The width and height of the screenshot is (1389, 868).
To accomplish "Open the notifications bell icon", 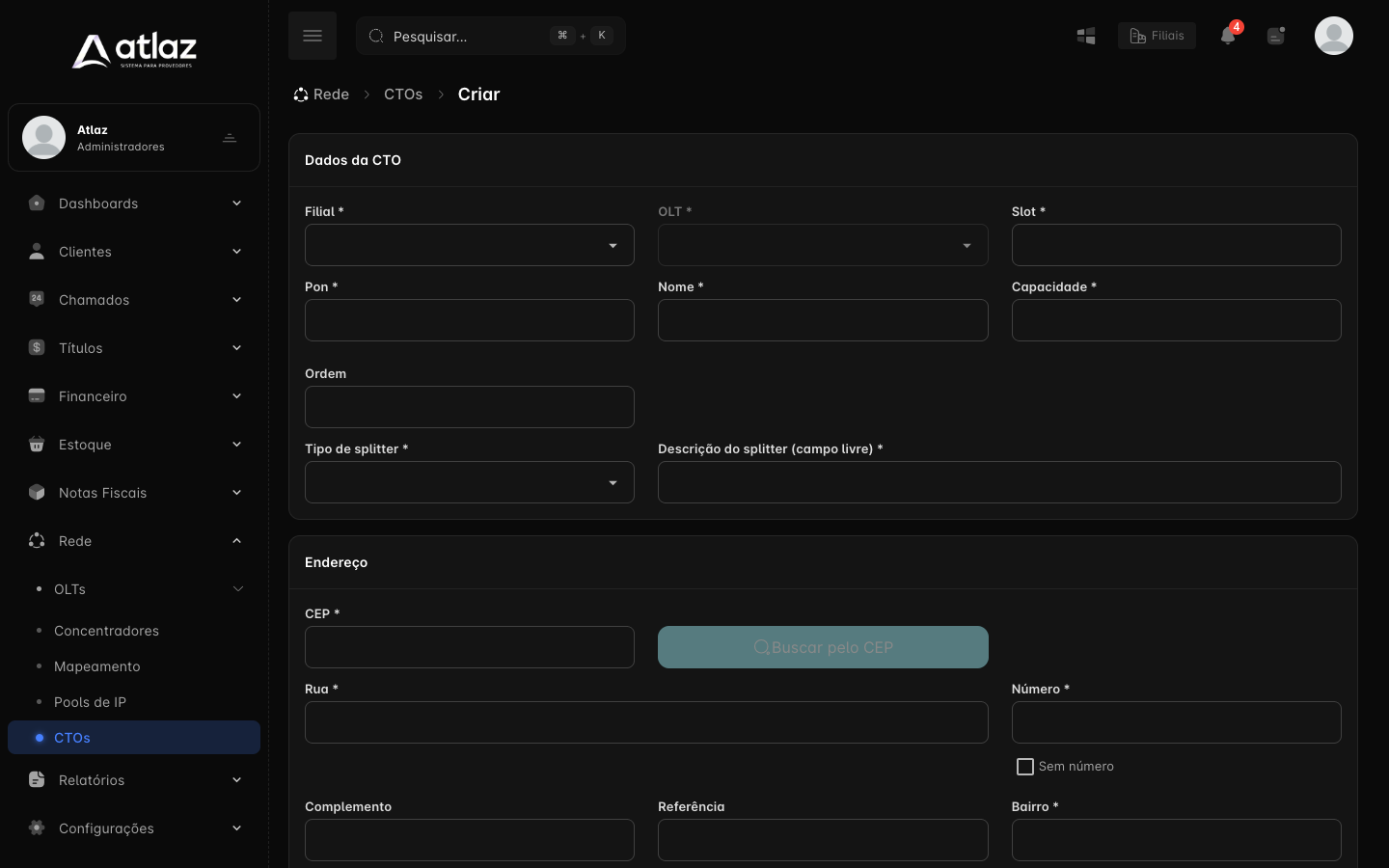I will pyautogui.click(x=1228, y=36).
